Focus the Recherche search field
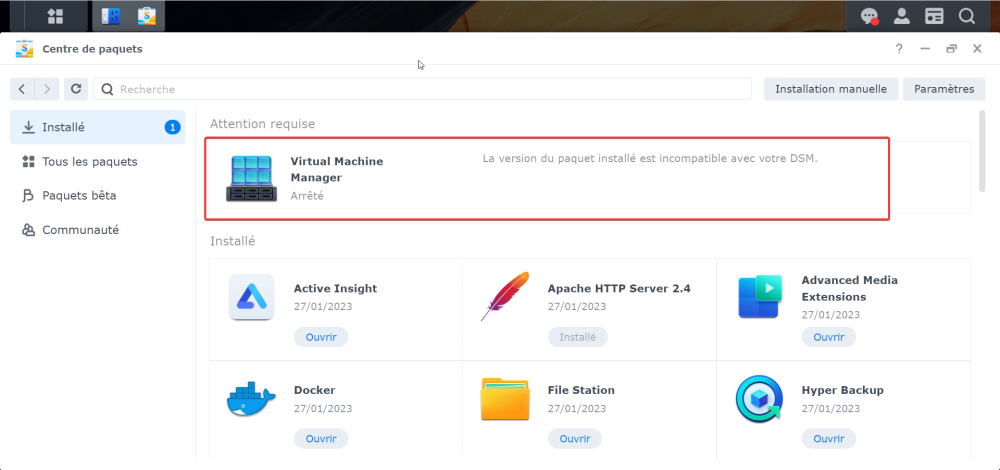1000x470 pixels. 422,89
